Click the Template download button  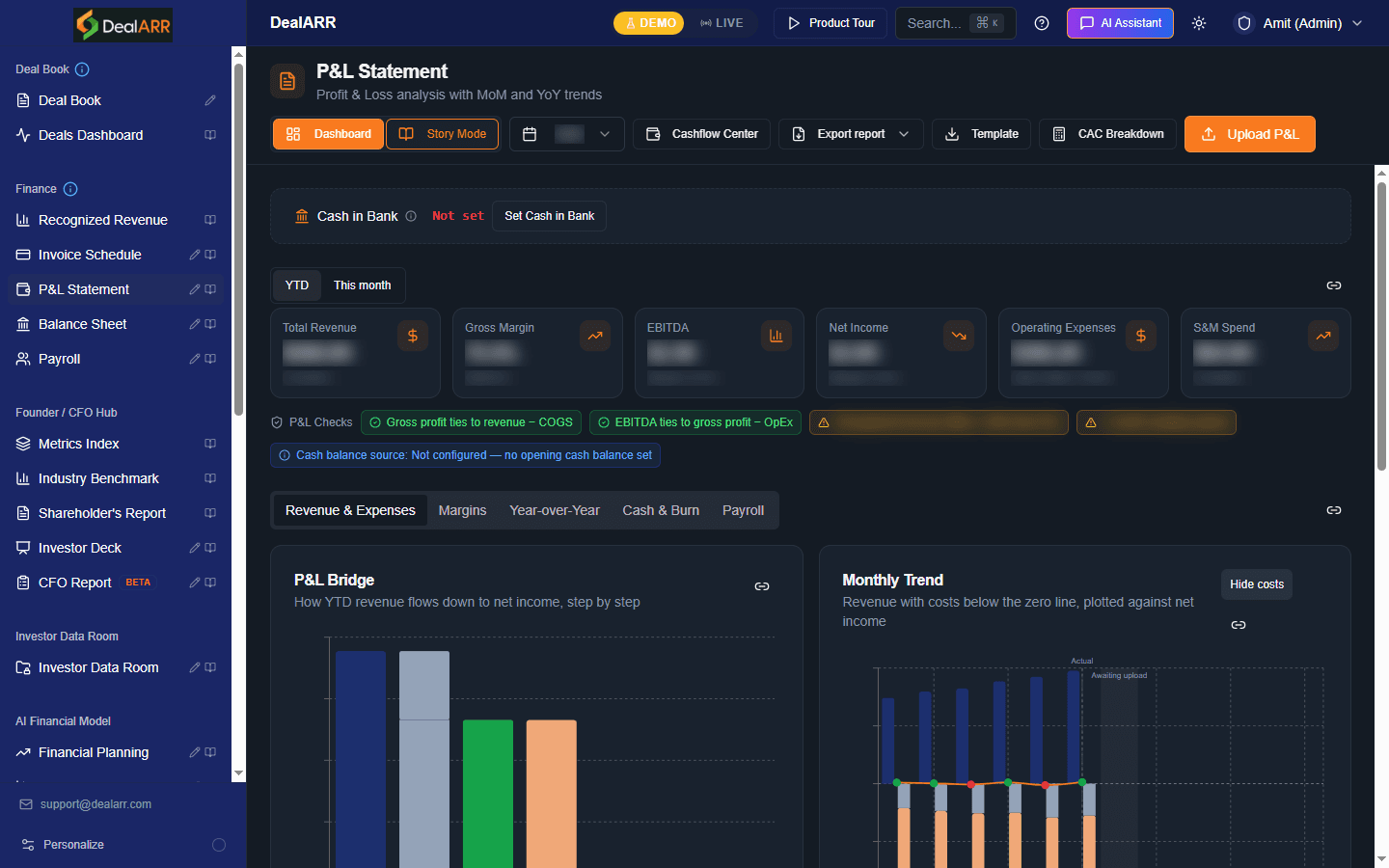[x=981, y=134]
